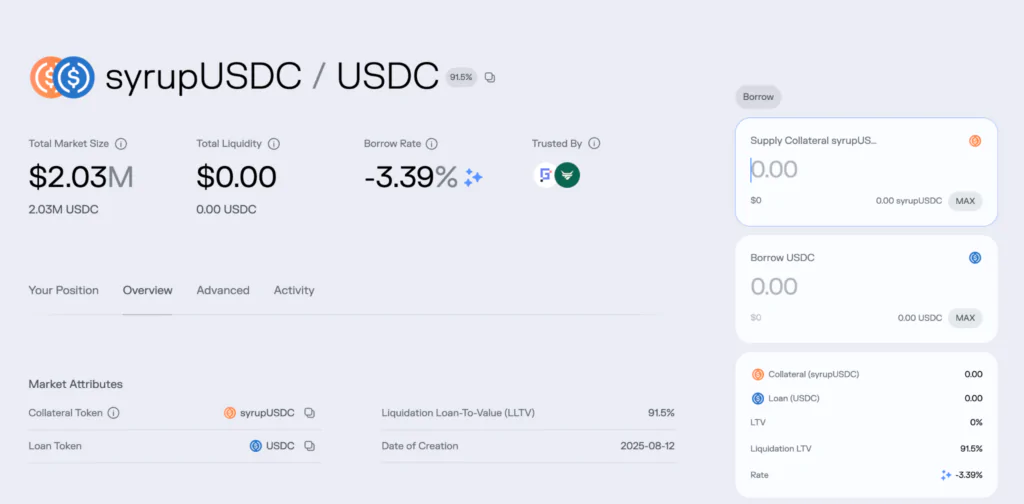
Task: Click Collateral Token info icon
Action: [113, 413]
